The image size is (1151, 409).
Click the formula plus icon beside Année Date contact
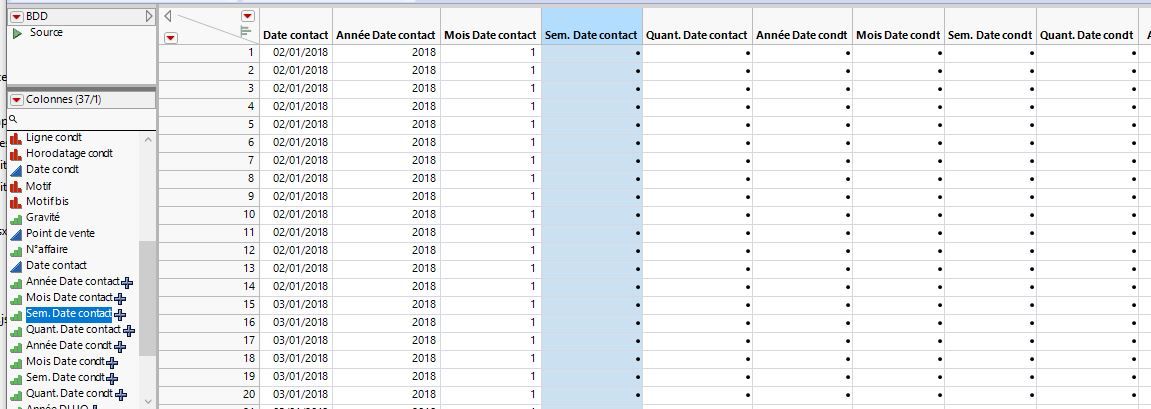pyautogui.click(x=127, y=282)
